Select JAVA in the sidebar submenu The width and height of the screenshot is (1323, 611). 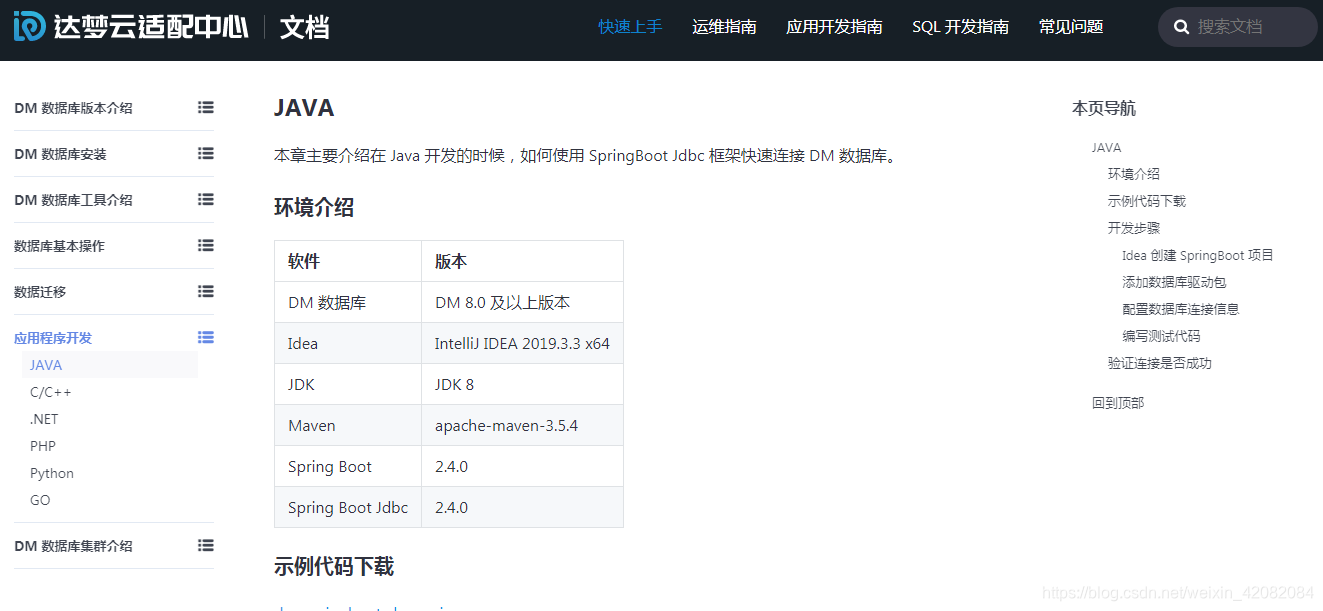tap(110, 365)
